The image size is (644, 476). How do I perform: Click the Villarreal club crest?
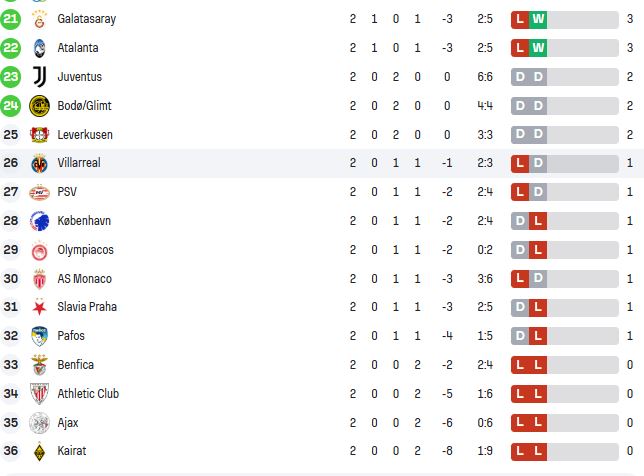coord(40,163)
